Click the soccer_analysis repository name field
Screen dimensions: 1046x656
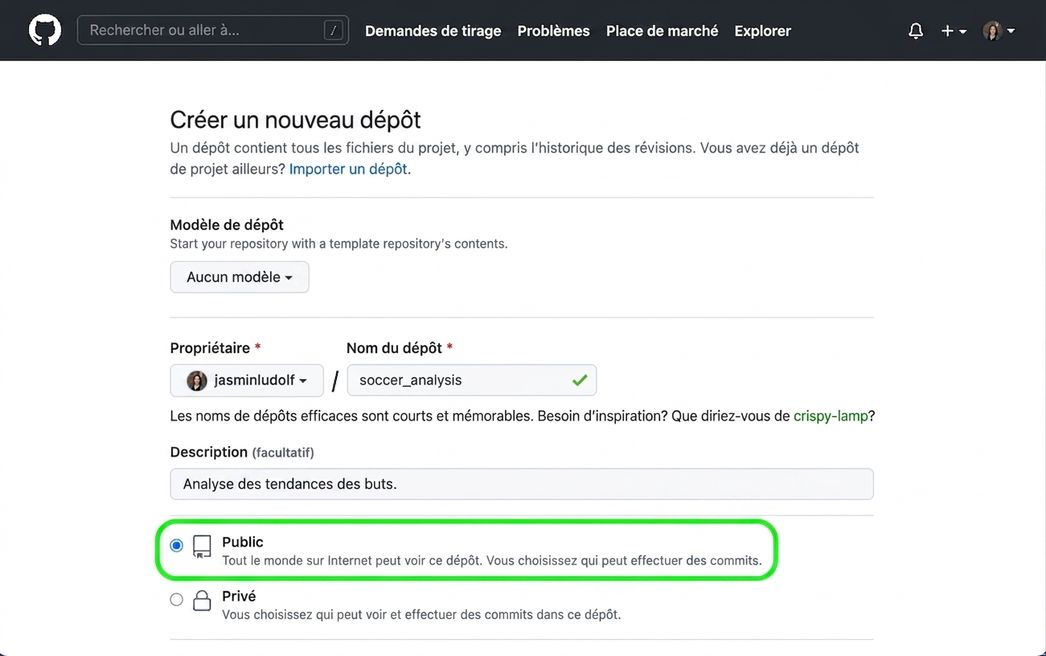(472, 380)
